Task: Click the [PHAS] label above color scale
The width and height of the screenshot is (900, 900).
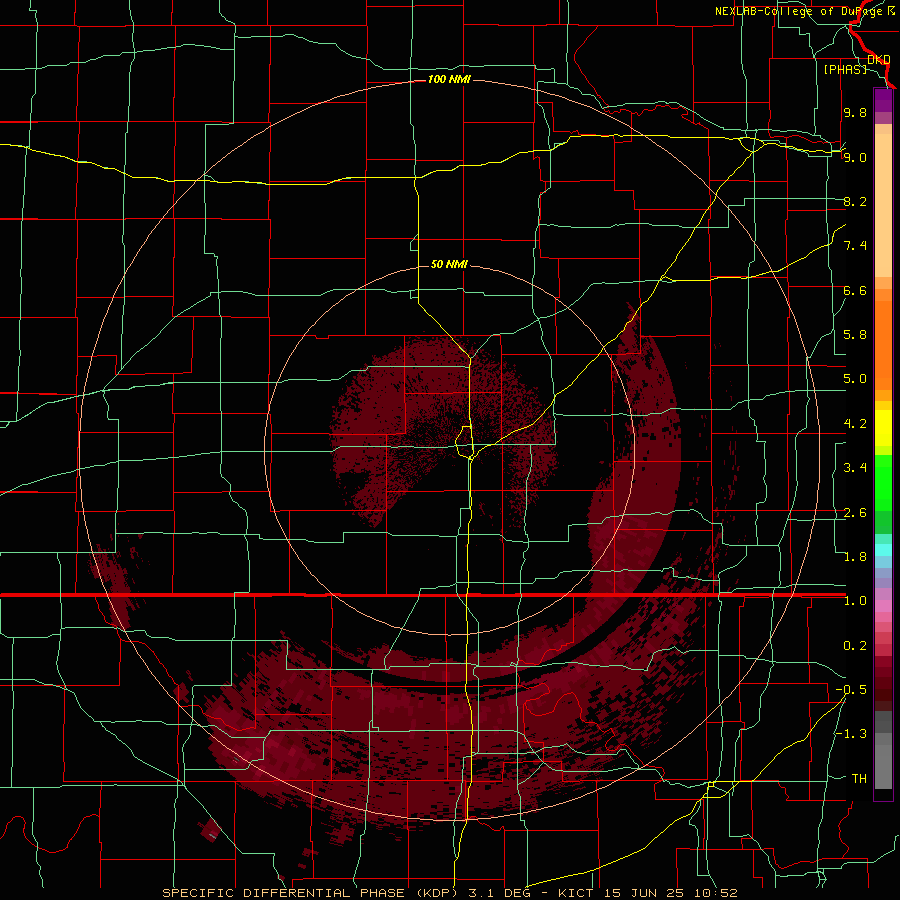Action: click(845, 69)
